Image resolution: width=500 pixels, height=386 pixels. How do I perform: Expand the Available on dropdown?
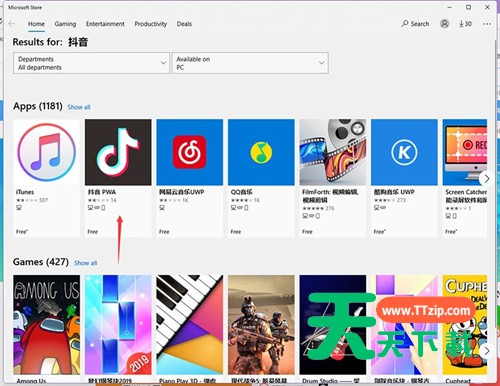[x=250, y=63]
